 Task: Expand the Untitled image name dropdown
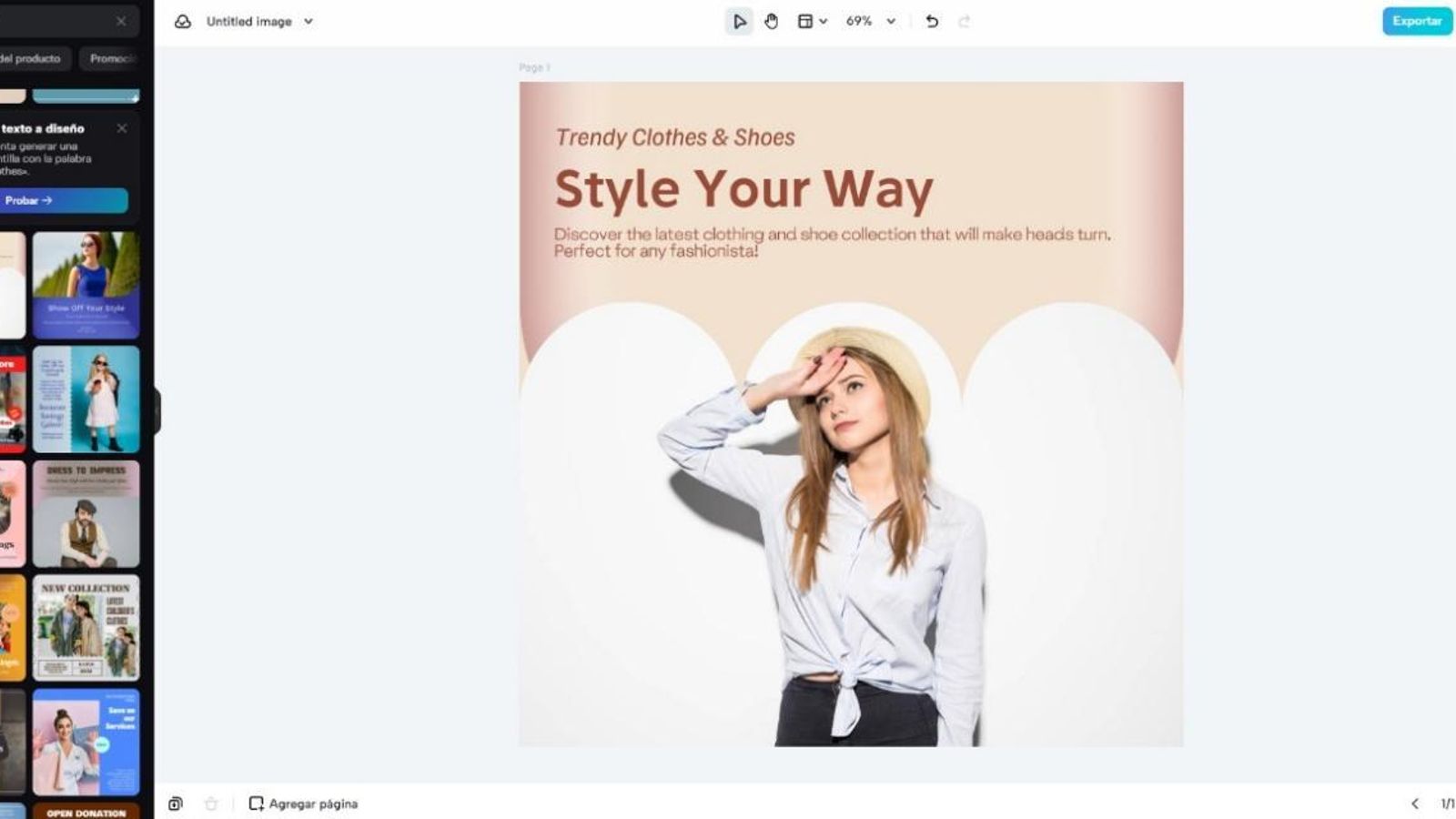[x=308, y=21]
